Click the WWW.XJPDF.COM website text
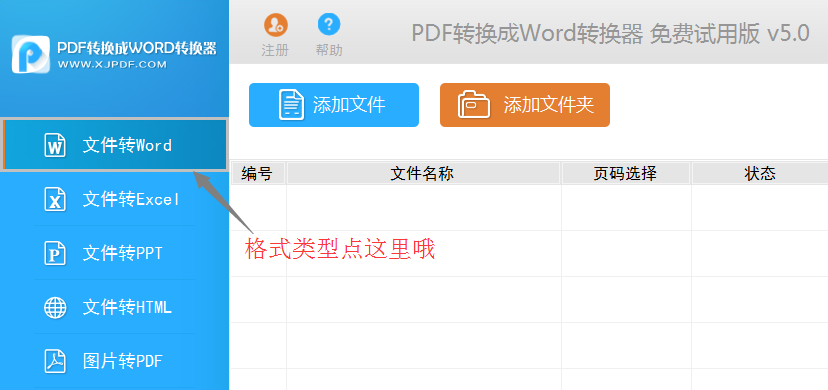This screenshot has height=390, width=828. tap(112, 65)
